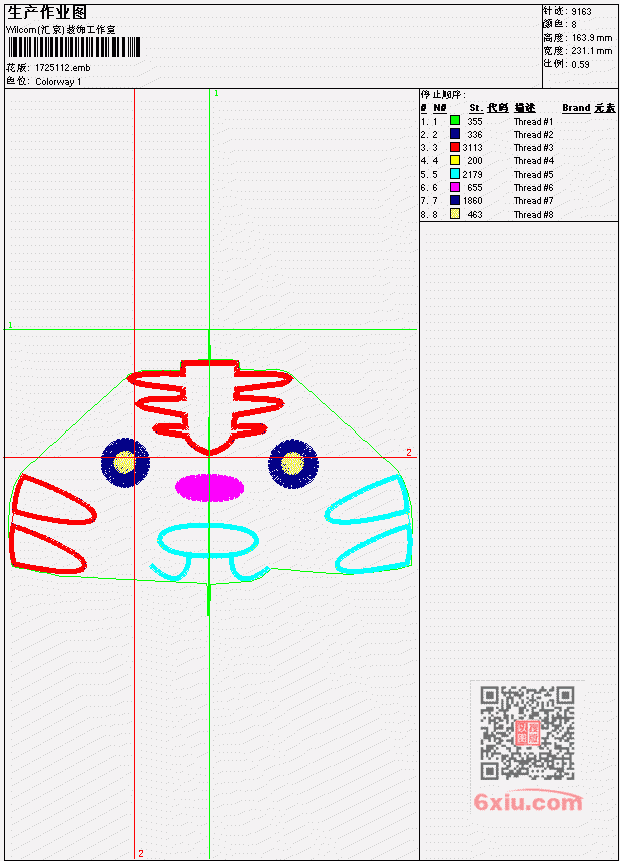Click the "Thread #7" description text
Screen dimensions: 620x861
pyautogui.click(x=534, y=201)
